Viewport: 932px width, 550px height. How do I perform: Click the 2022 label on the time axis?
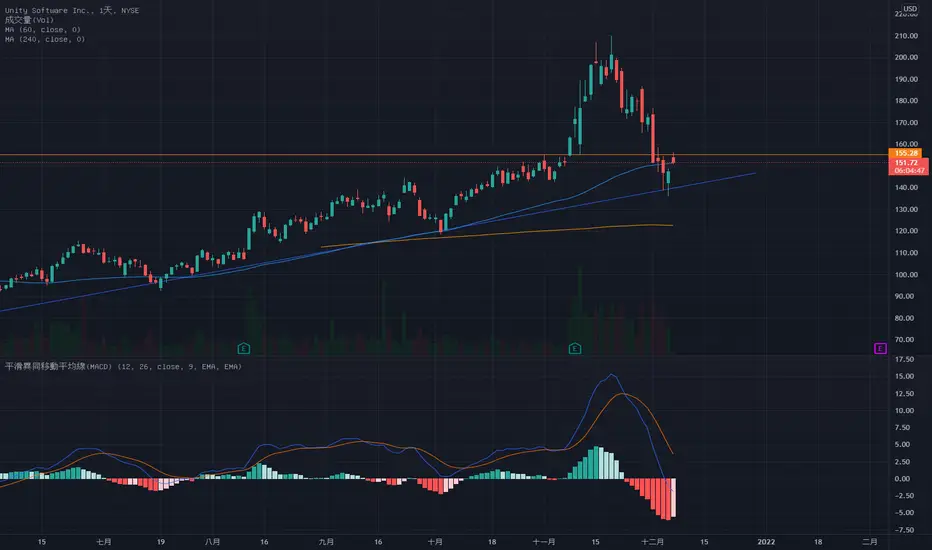766,542
